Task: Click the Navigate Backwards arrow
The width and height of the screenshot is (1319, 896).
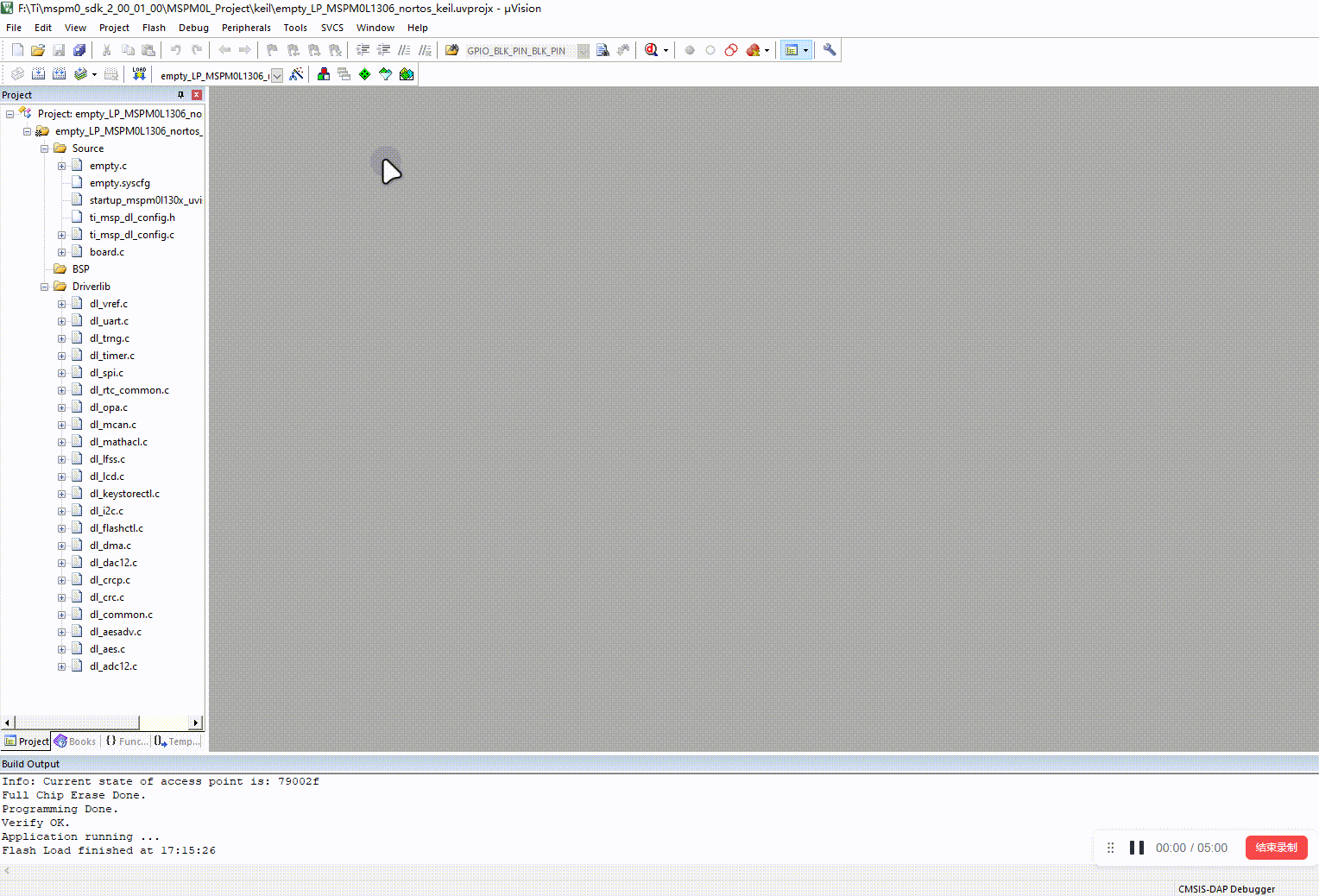Action: tap(224, 50)
